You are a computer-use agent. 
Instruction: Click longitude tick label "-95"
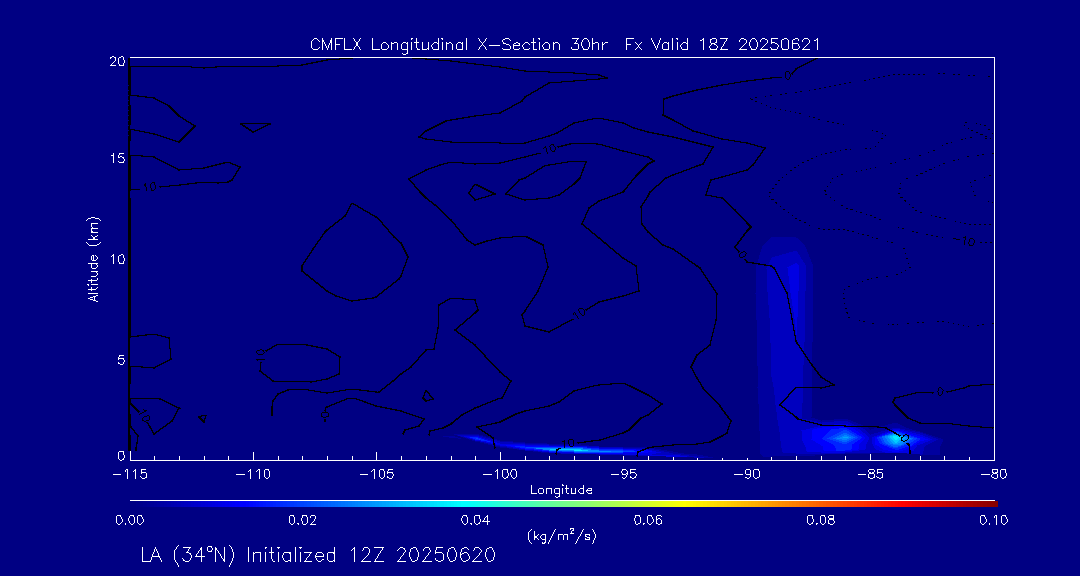[x=624, y=475]
